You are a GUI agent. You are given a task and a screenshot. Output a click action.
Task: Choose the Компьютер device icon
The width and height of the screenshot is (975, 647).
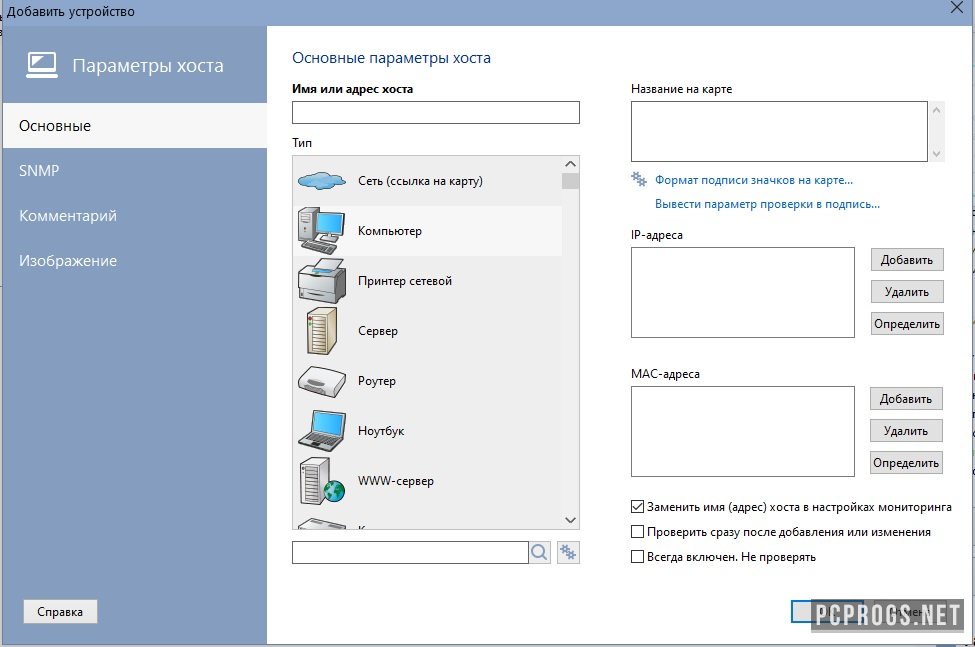322,231
